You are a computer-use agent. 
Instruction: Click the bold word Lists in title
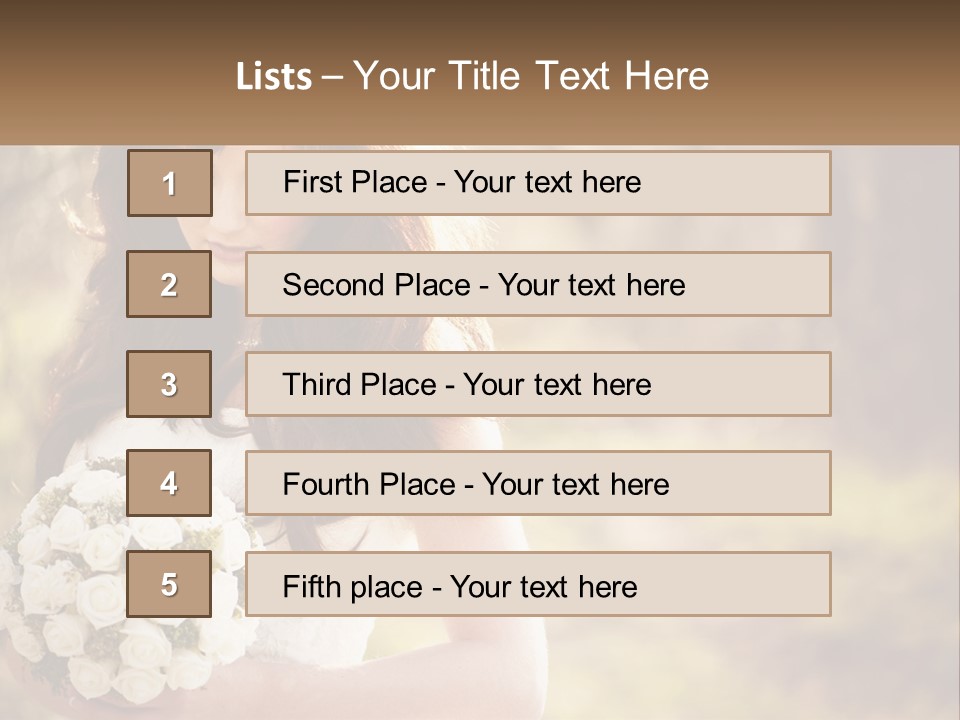274,77
